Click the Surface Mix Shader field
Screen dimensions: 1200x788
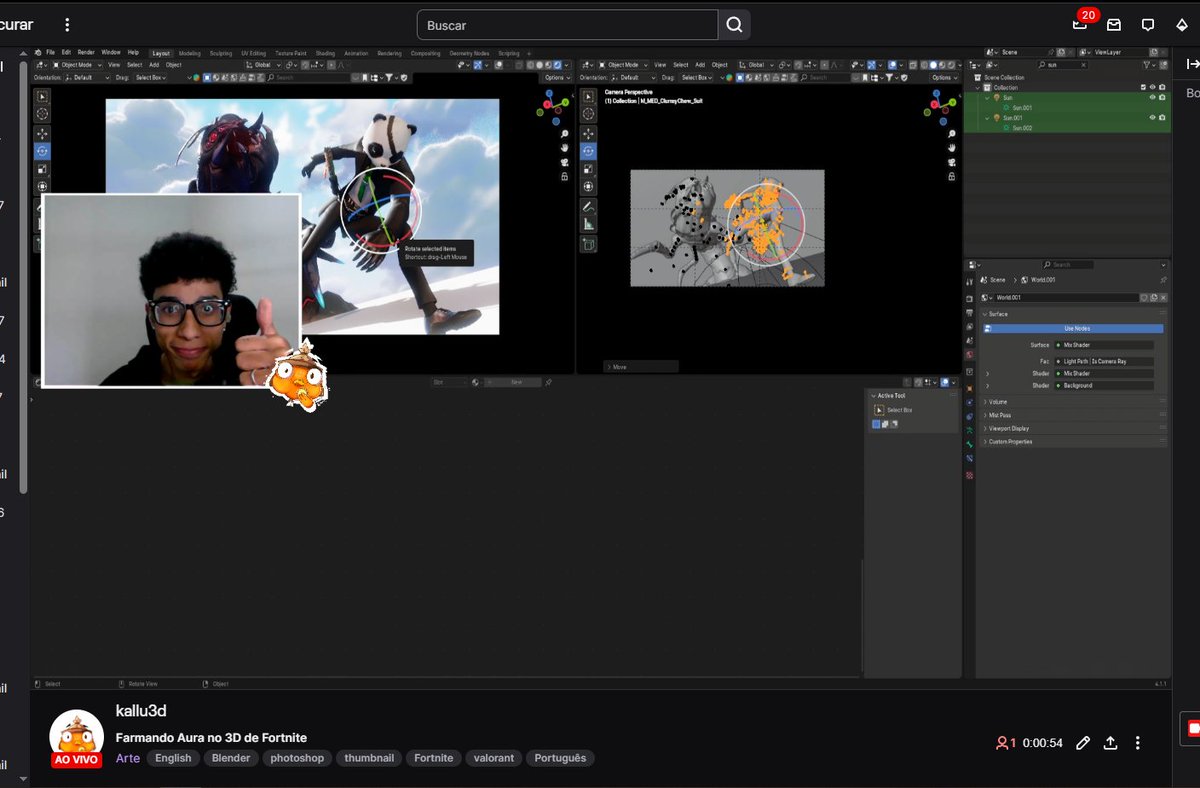(1104, 345)
